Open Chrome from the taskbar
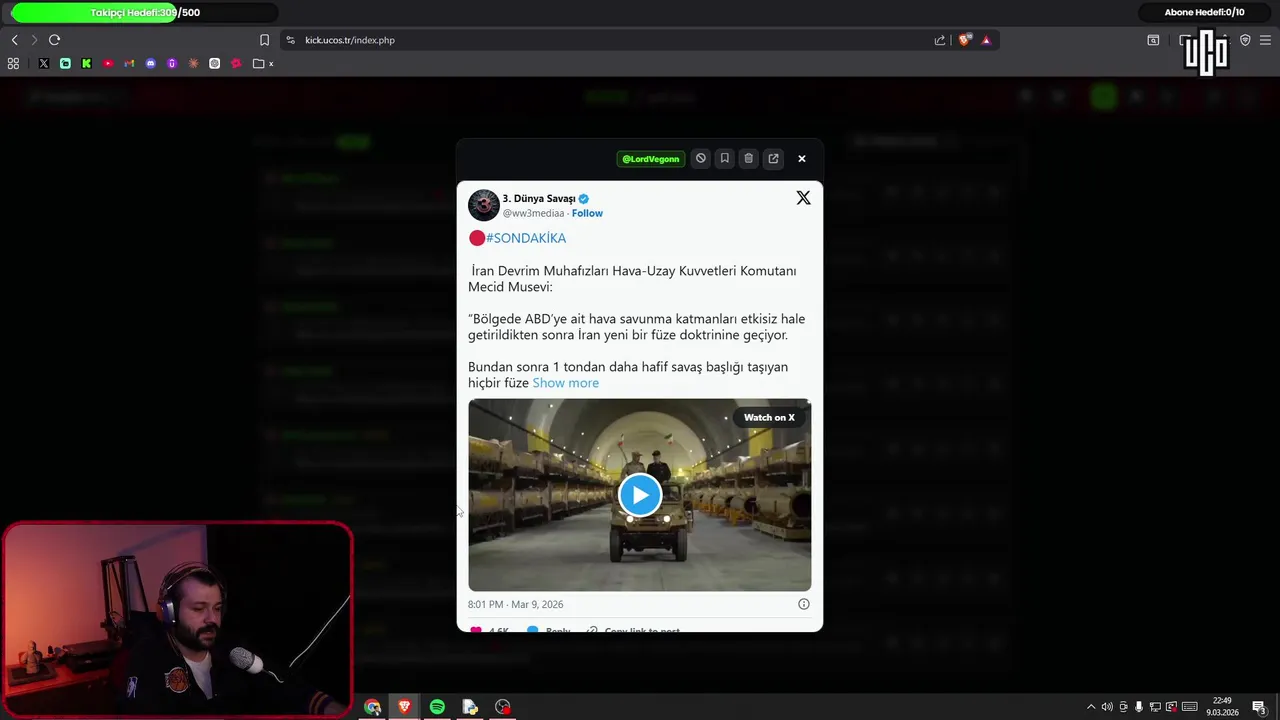 [x=373, y=707]
